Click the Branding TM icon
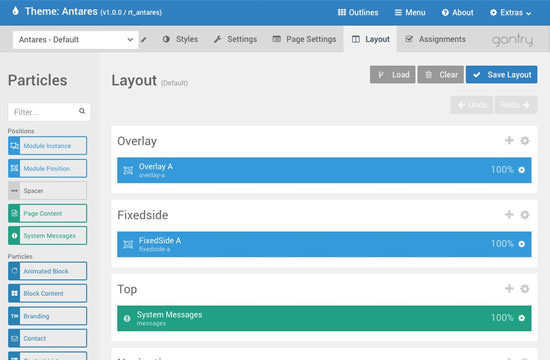550x360 pixels. click(x=14, y=316)
